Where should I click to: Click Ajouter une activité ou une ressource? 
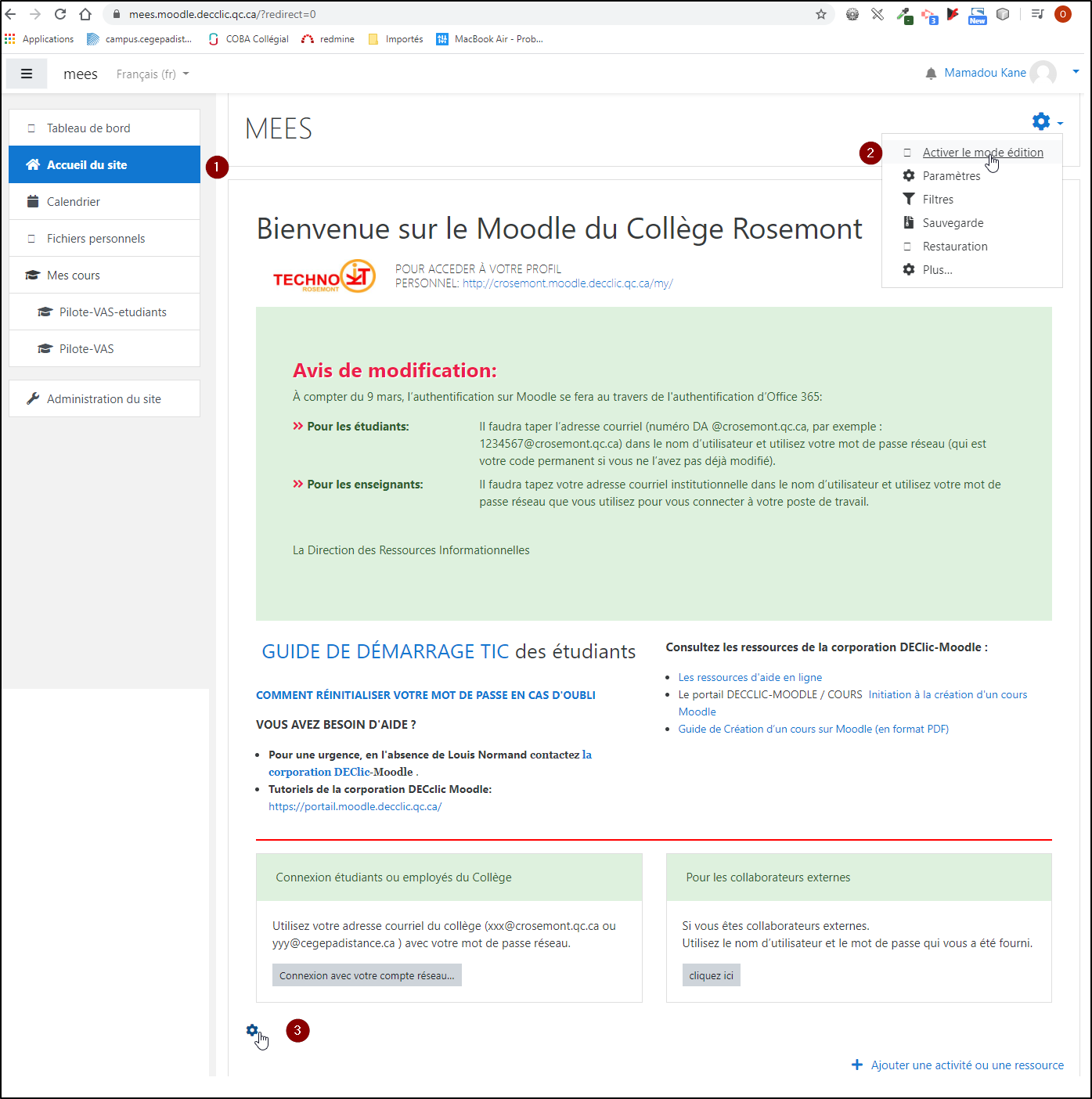(967, 1065)
